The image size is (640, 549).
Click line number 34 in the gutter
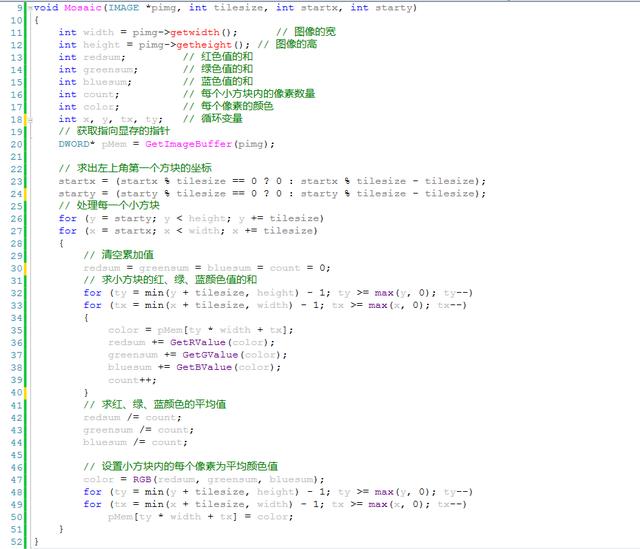tap(16, 318)
